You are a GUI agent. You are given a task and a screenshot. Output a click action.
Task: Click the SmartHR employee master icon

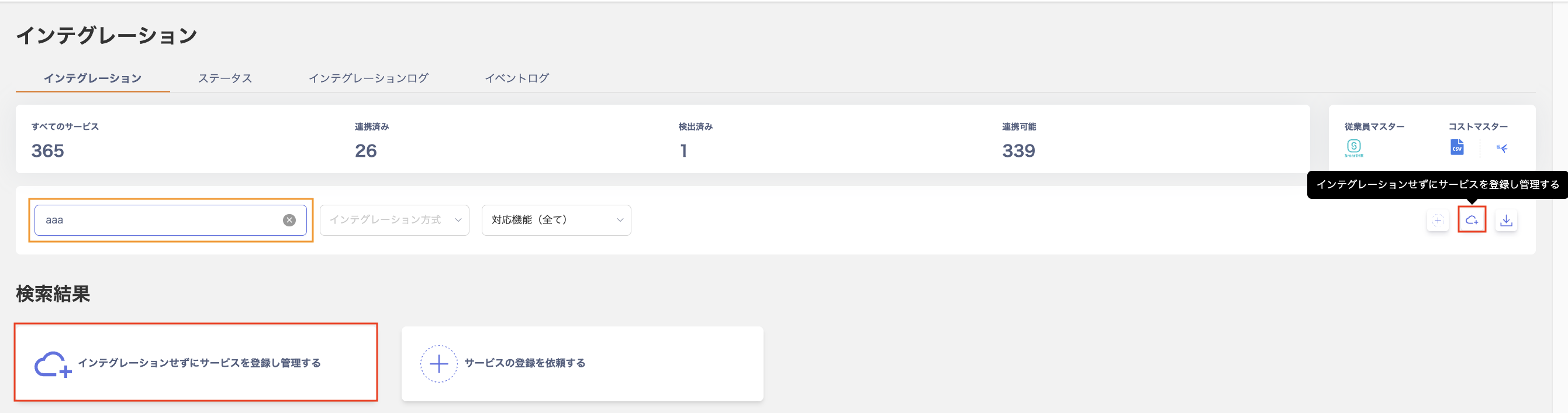[x=1354, y=147]
